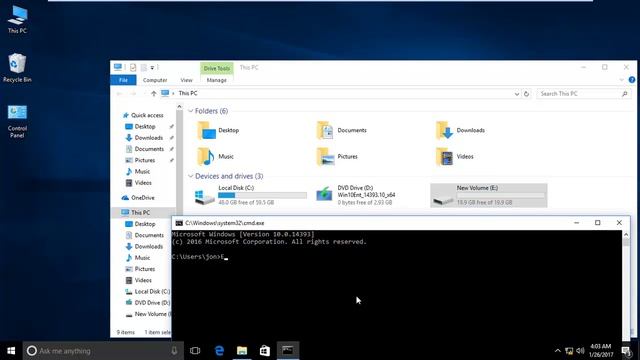Open the Pictures folder in Folders group
Screen dimensions: 640x360
337,156
